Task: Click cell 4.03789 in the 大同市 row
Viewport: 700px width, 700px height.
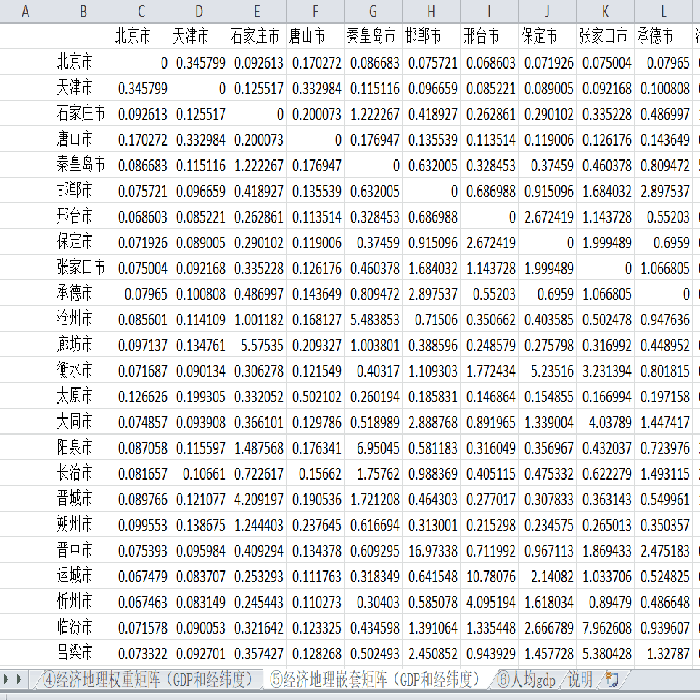Action: click(x=605, y=421)
